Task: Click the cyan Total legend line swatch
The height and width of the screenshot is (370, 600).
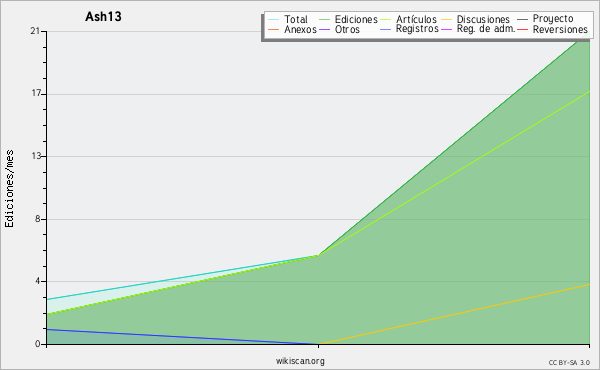Action: pos(274,19)
